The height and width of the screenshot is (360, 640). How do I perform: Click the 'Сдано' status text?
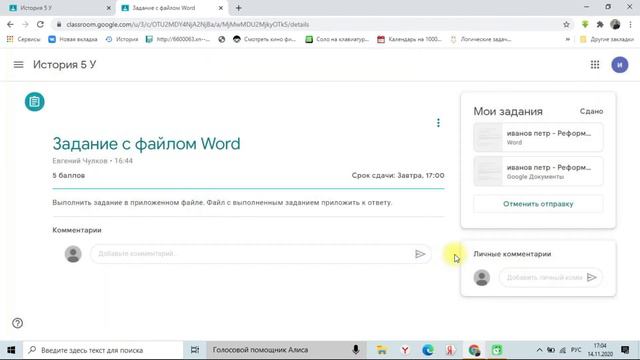(591, 111)
